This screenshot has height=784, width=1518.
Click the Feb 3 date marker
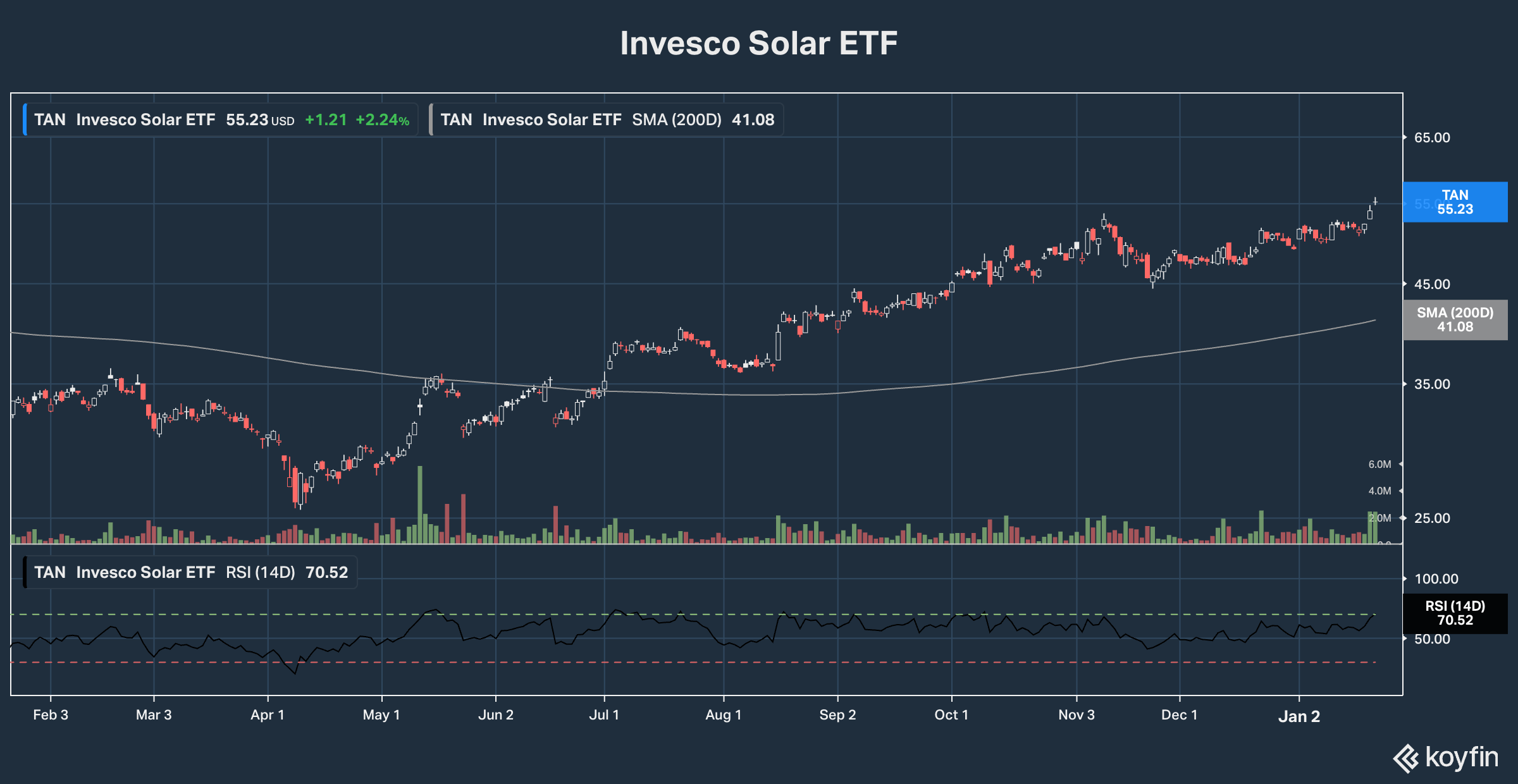(51, 715)
